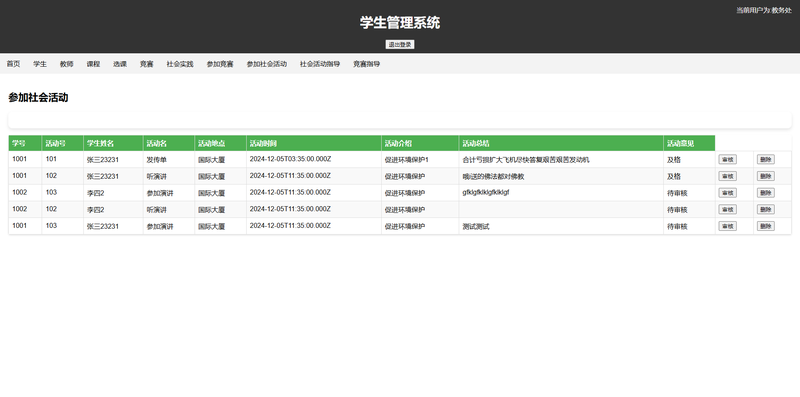The width and height of the screenshot is (800, 397).
Task: Go to 首页 in the navigation bar
Action: pyautogui.click(x=13, y=64)
